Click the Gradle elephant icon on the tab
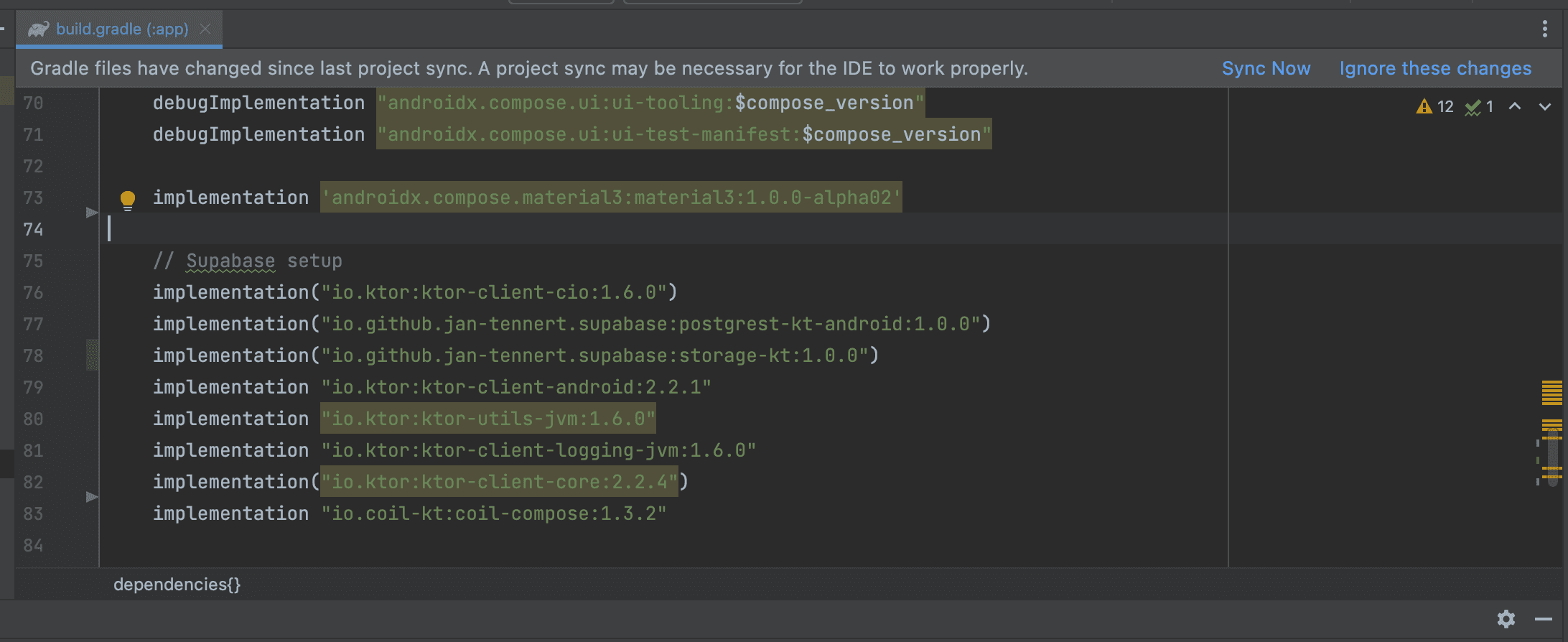 (x=38, y=29)
